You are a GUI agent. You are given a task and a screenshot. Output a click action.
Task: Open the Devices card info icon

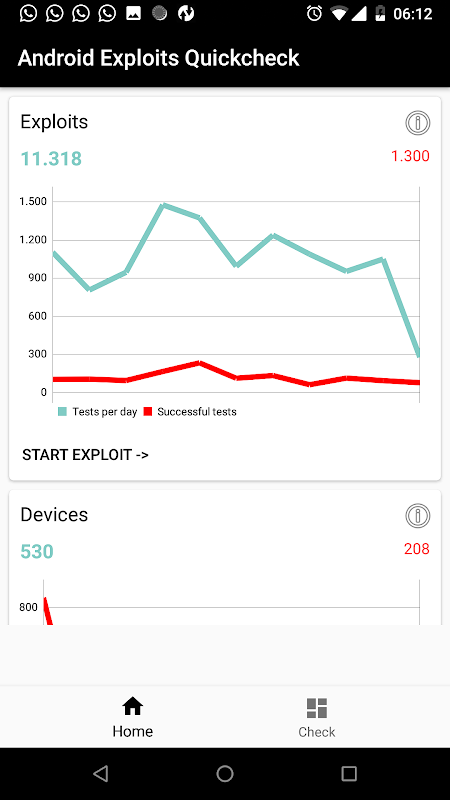click(x=418, y=516)
